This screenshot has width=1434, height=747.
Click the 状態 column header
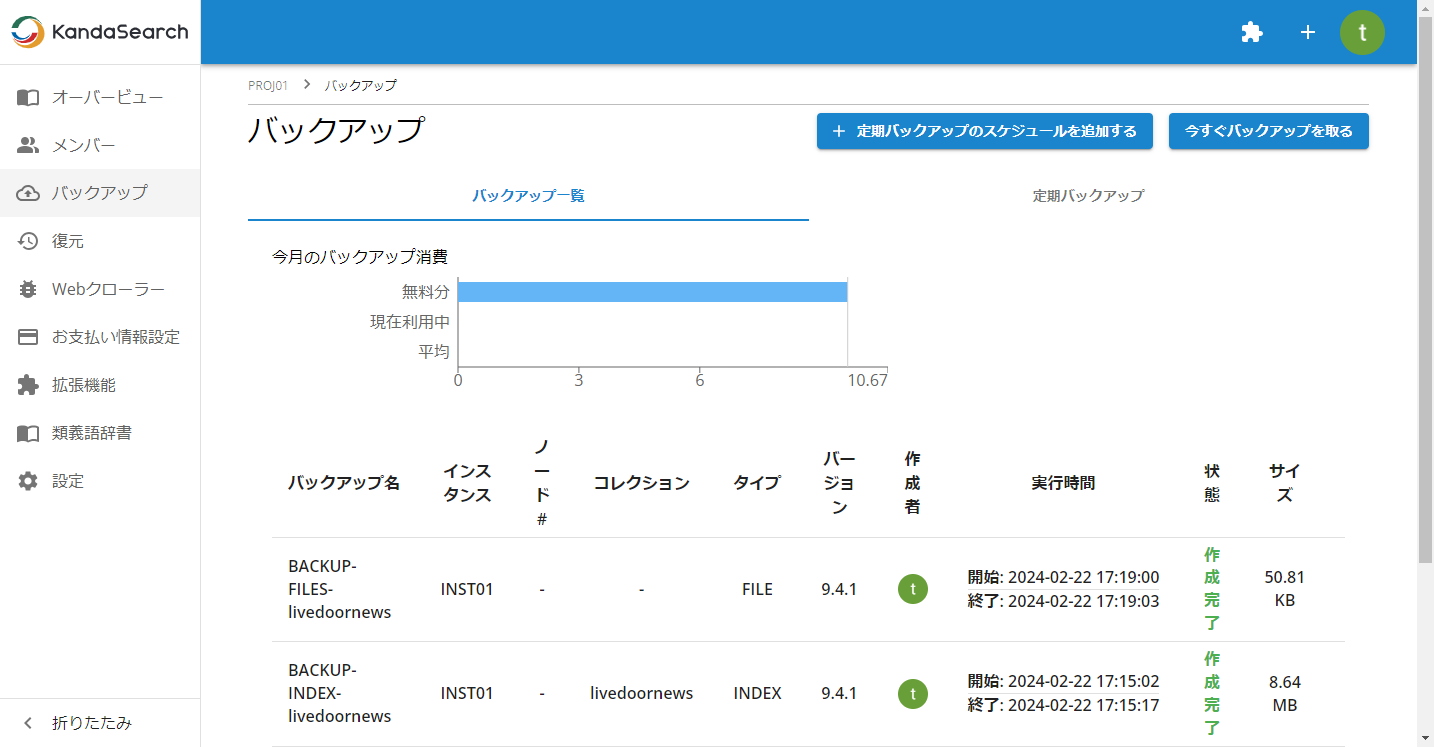tap(1212, 483)
